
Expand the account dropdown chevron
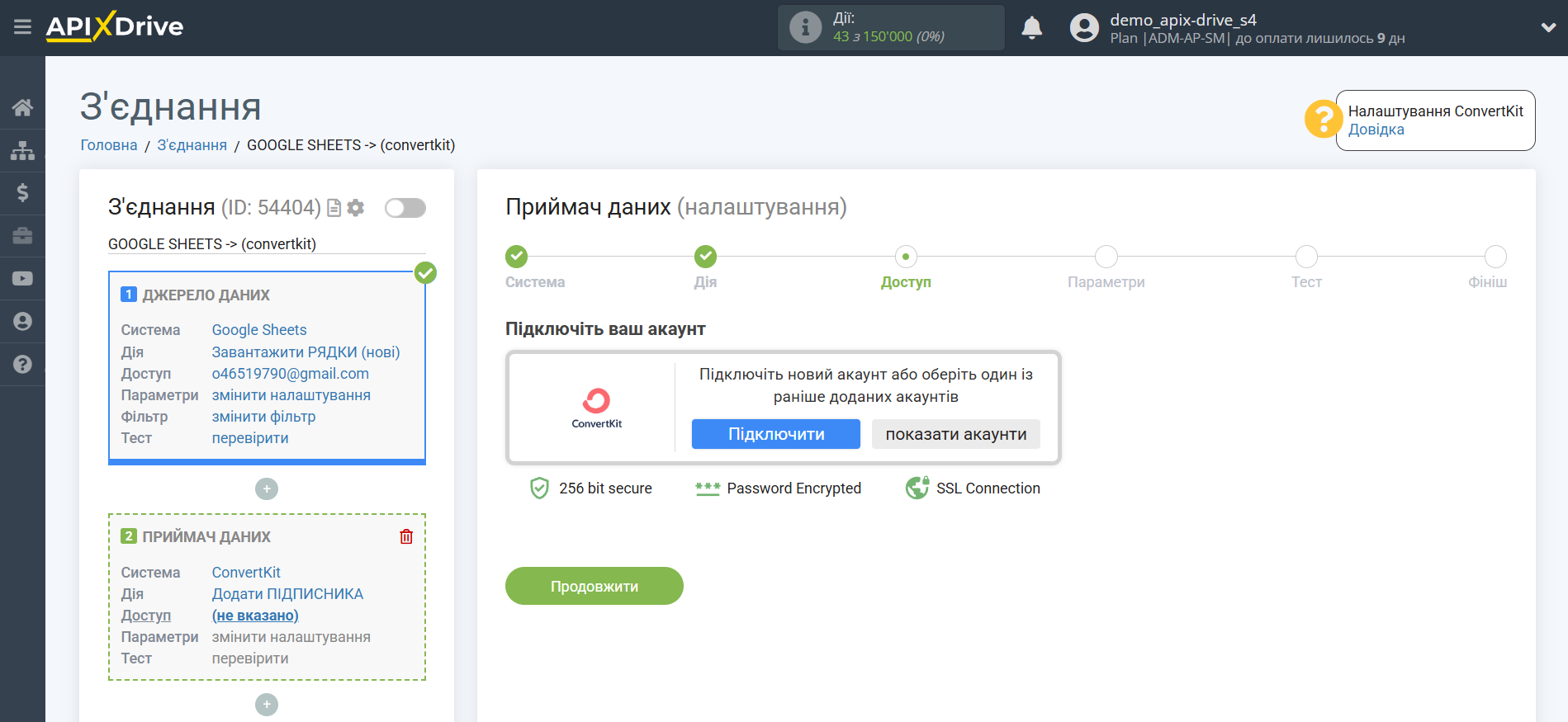(1548, 27)
